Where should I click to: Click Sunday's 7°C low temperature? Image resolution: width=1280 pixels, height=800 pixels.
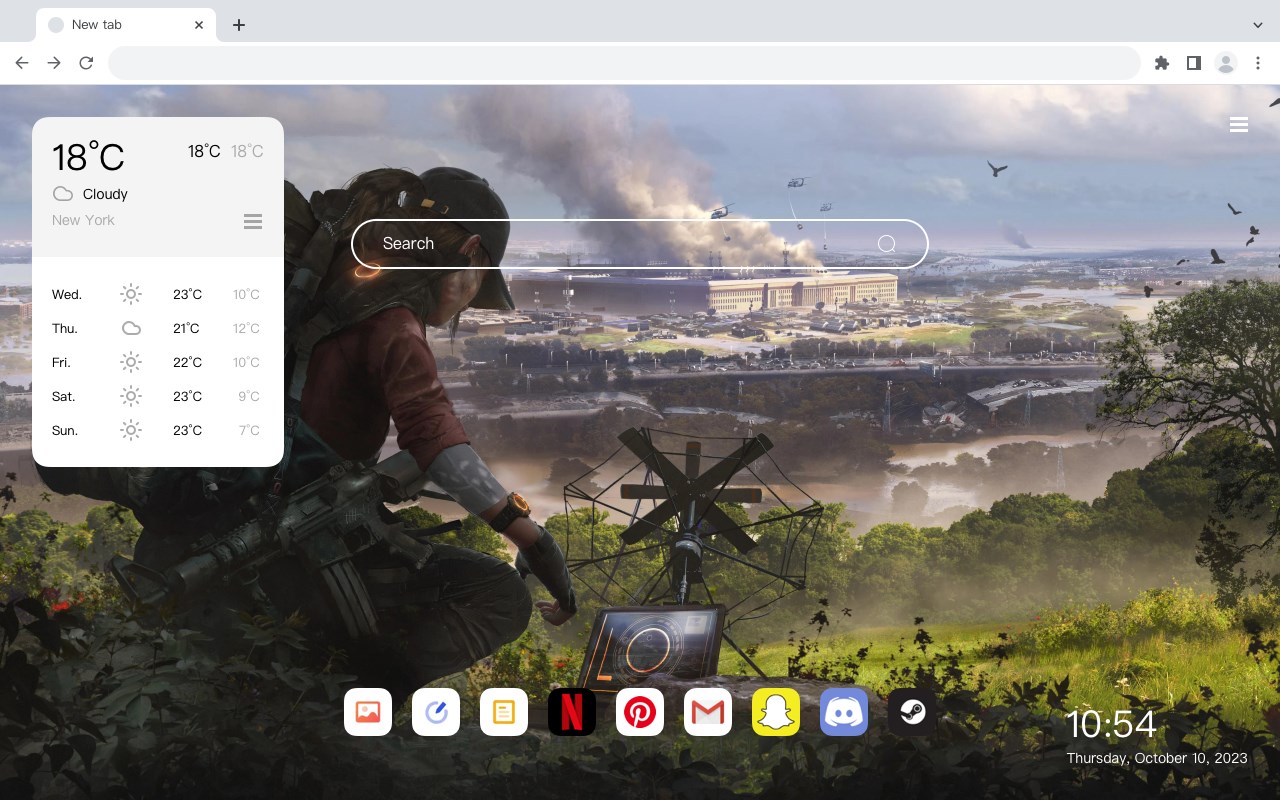[x=249, y=430]
